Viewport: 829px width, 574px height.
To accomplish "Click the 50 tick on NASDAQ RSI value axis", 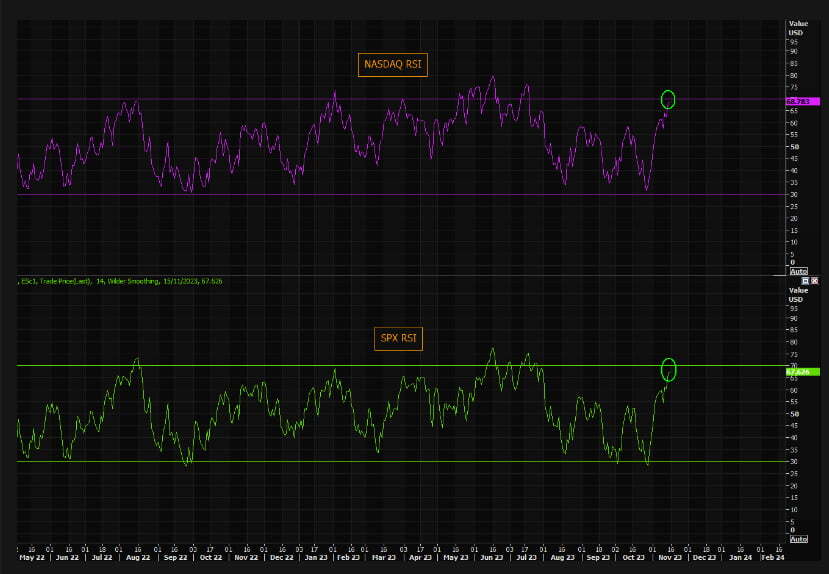I will point(794,146).
